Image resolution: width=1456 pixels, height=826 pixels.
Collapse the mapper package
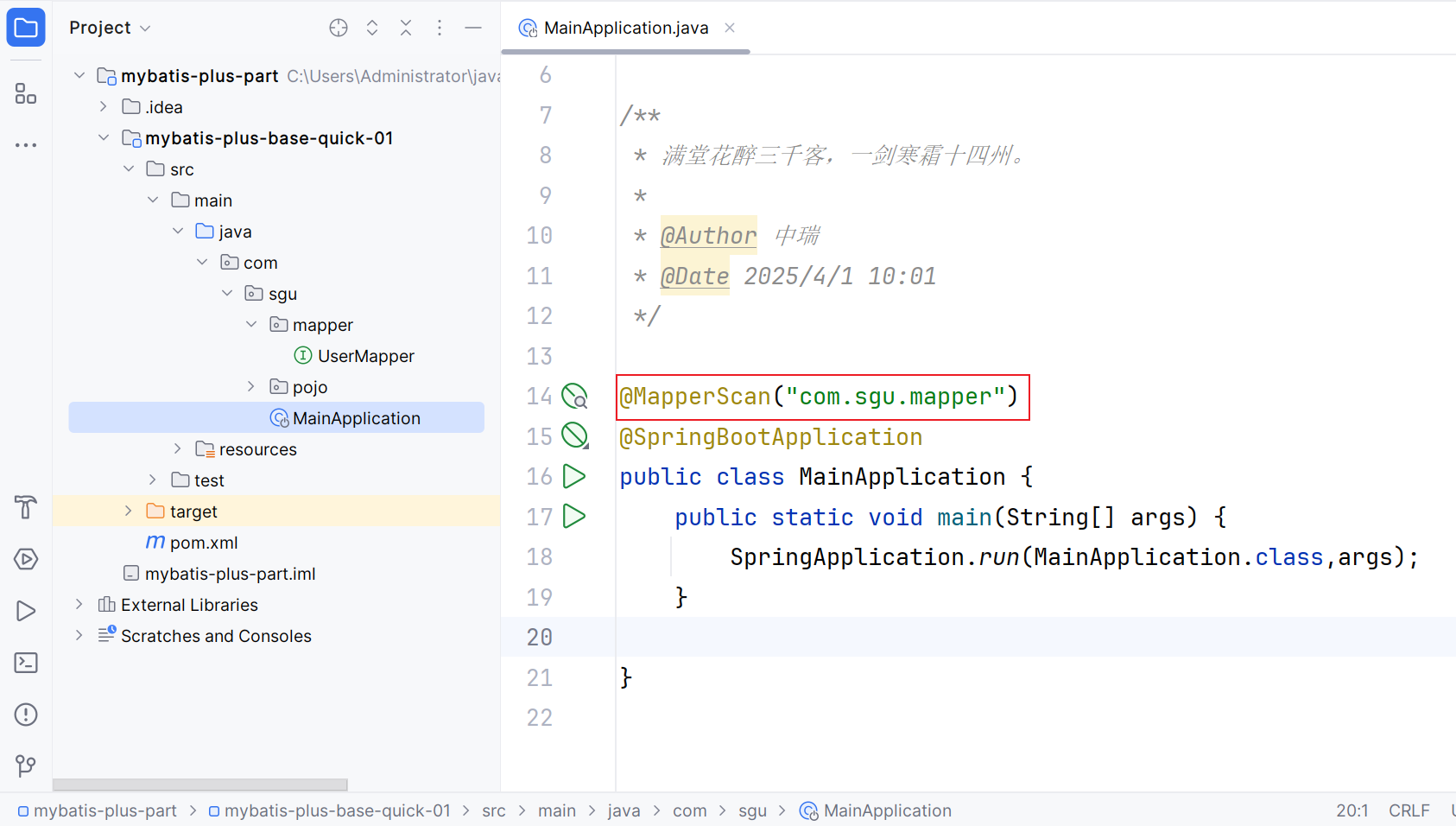pyautogui.click(x=251, y=324)
